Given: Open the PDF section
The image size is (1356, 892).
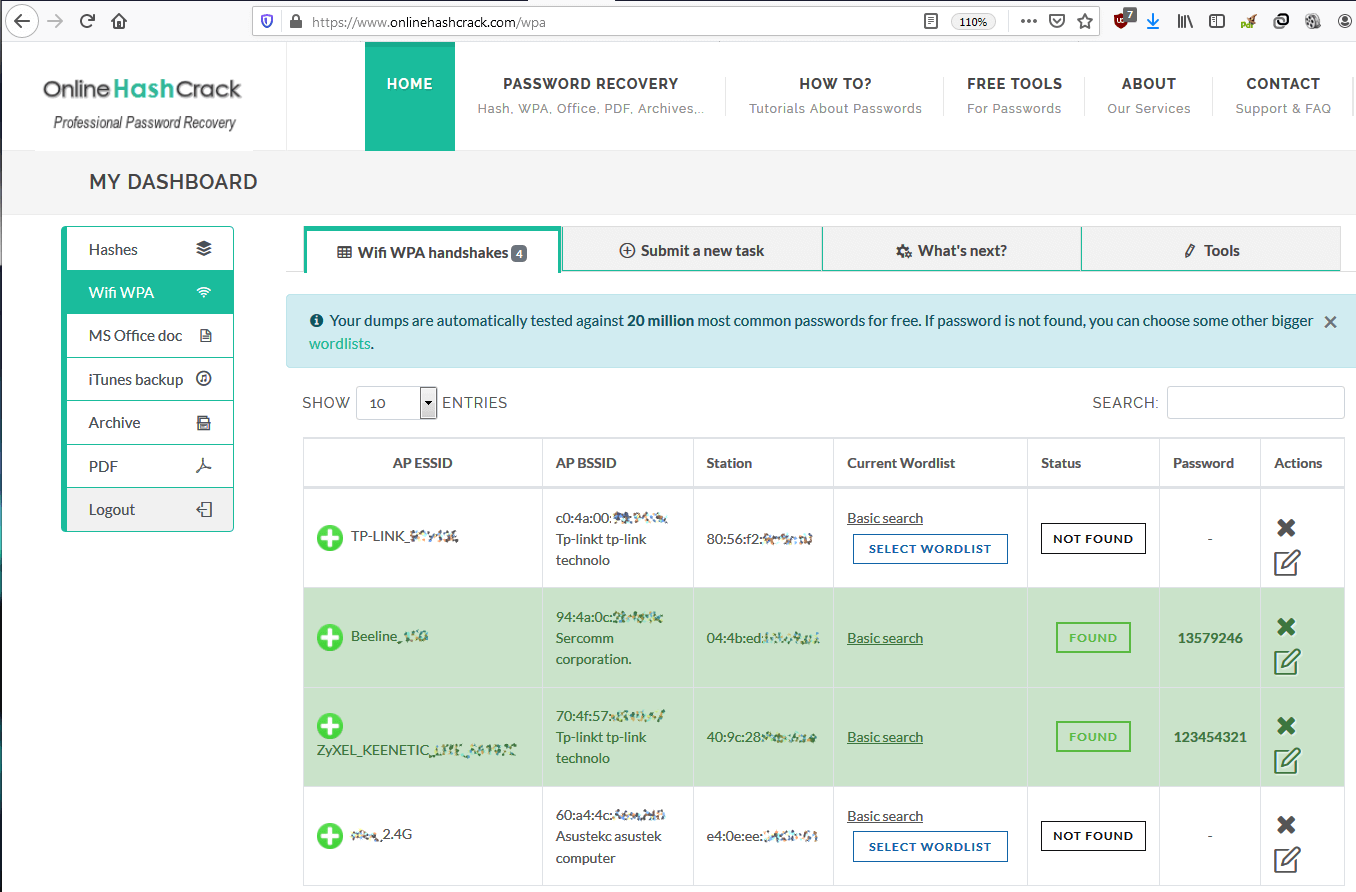Looking at the screenshot, I should pyautogui.click(x=148, y=466).
